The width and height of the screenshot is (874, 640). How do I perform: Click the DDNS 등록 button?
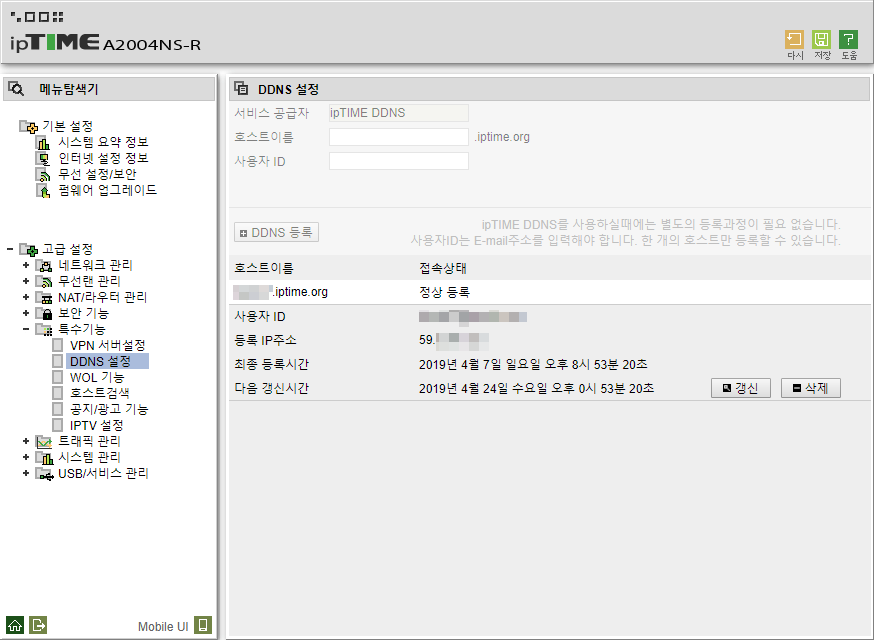click(276, 232)
